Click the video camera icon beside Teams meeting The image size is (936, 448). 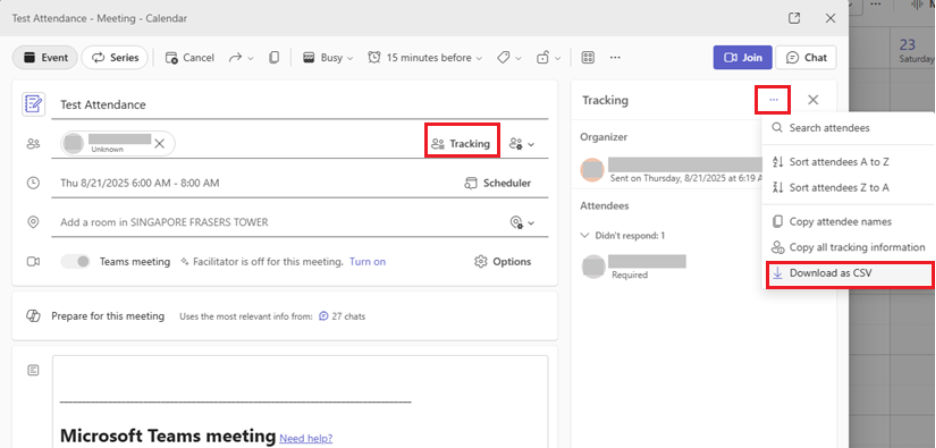[33, 262]
